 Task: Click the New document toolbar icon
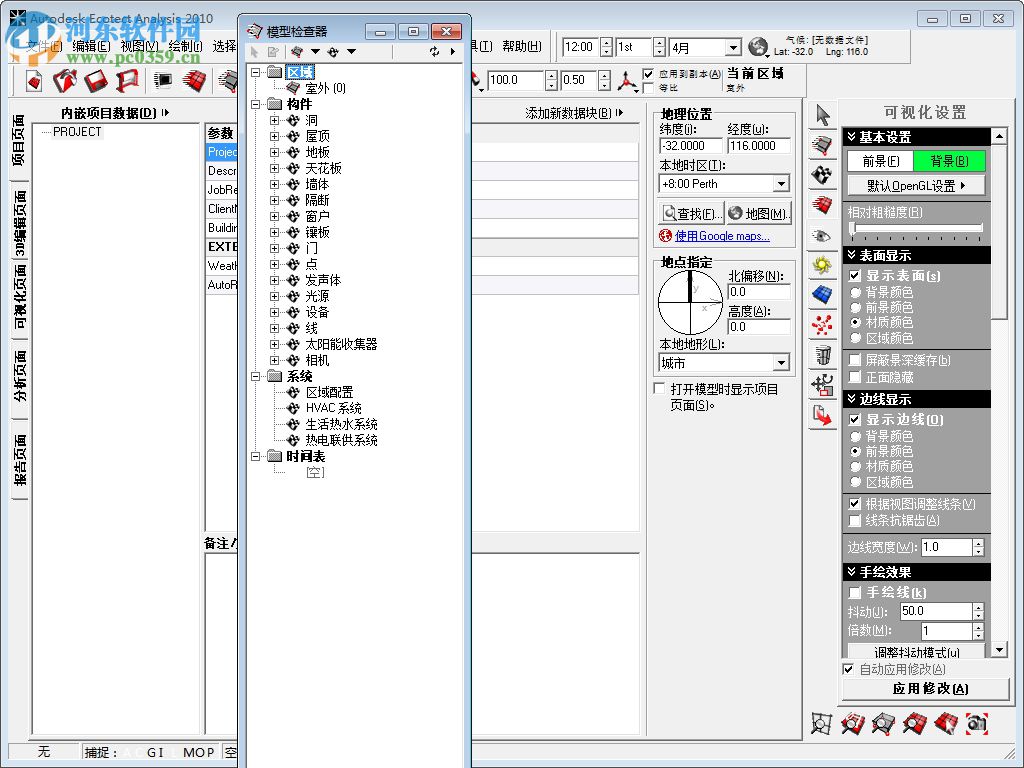point(35,80)
